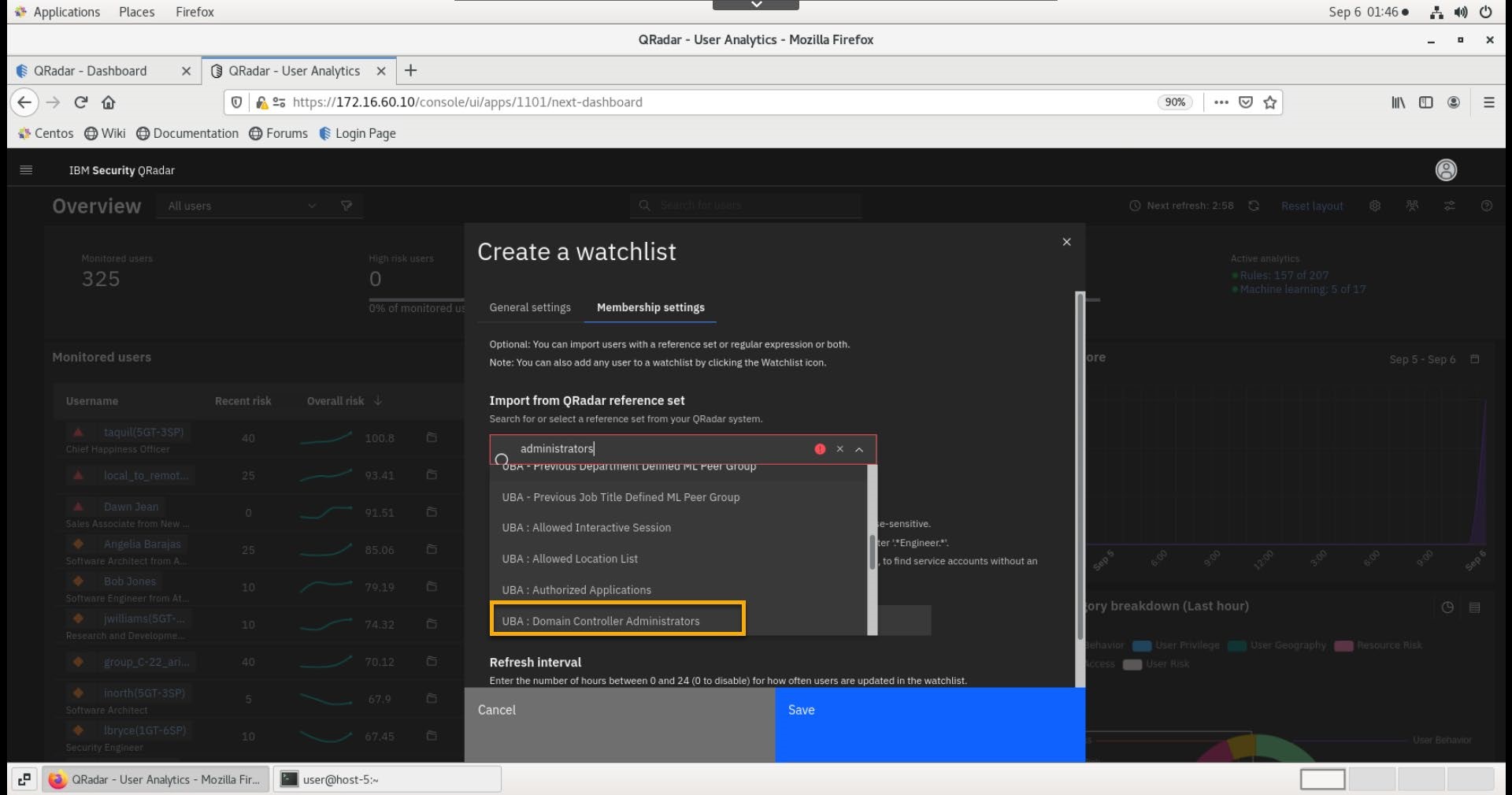This screenshot has width=1512, height=795.
Task: Click the Search for users field
Action: point(746,206)
